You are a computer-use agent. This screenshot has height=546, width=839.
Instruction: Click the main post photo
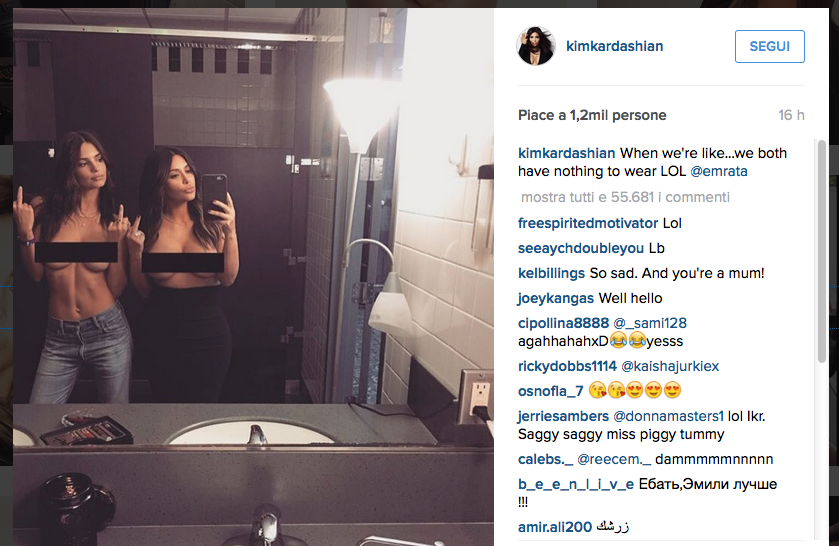pyautogui.click(x=253, y=277)
